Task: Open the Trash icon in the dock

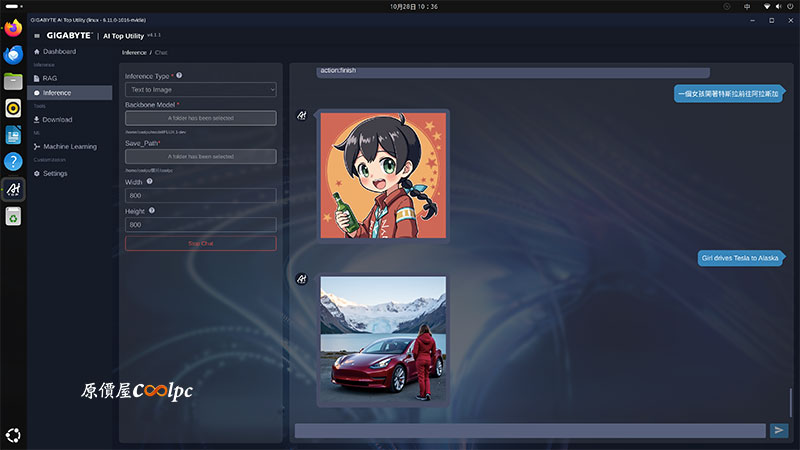Action: coord(13,216)
